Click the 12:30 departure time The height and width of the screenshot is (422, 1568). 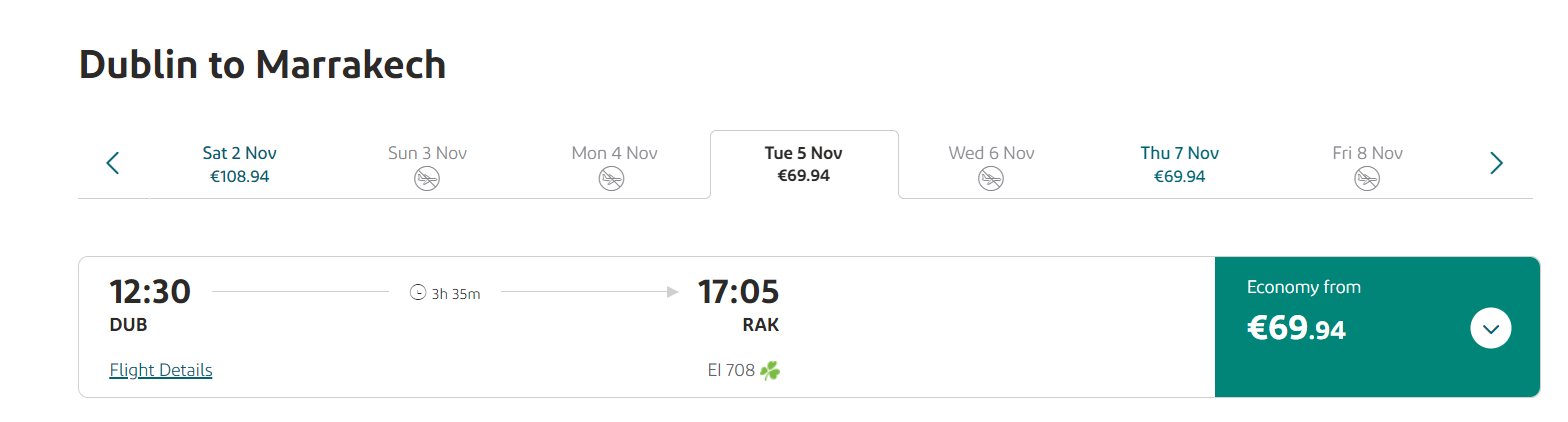tap(150, 292)
